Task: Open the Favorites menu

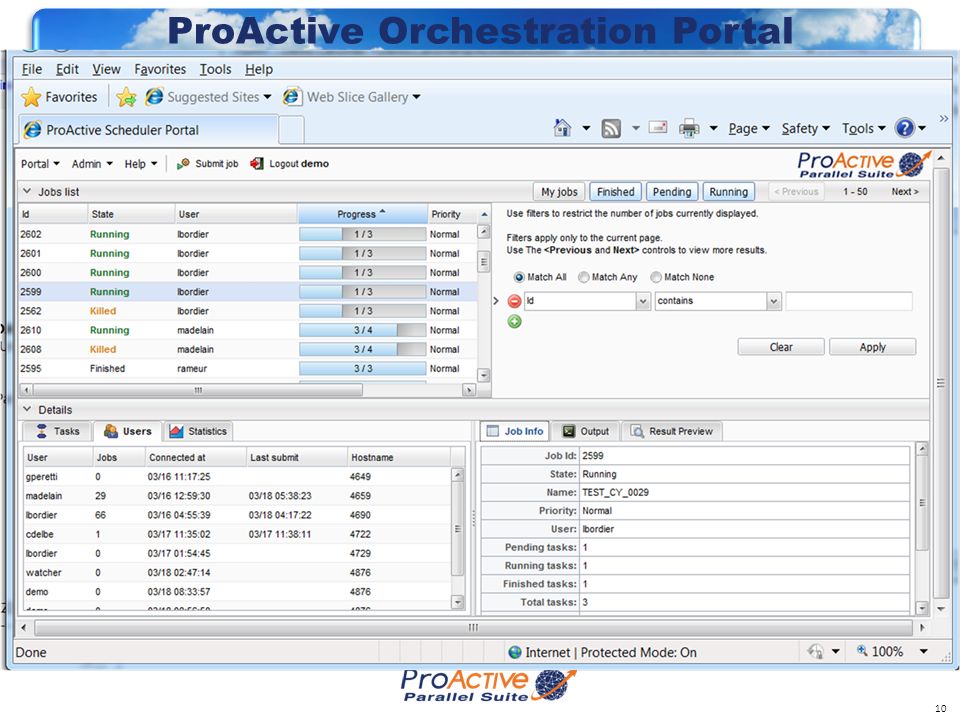Action: point(160,69)
